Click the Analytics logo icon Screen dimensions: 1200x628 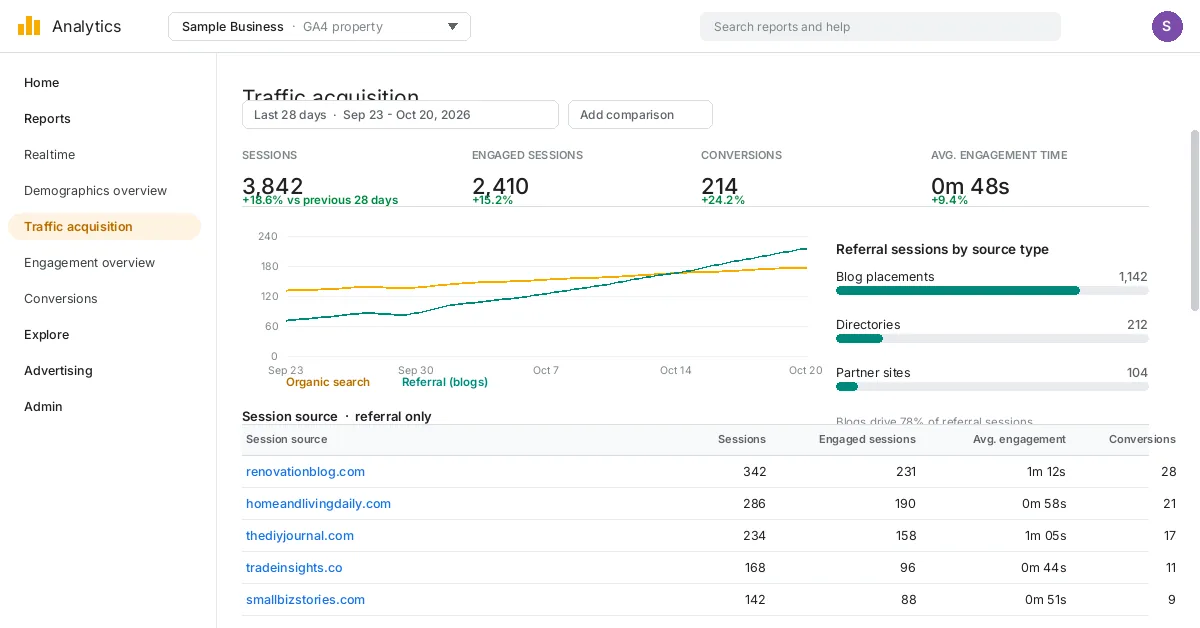point(29,26)
